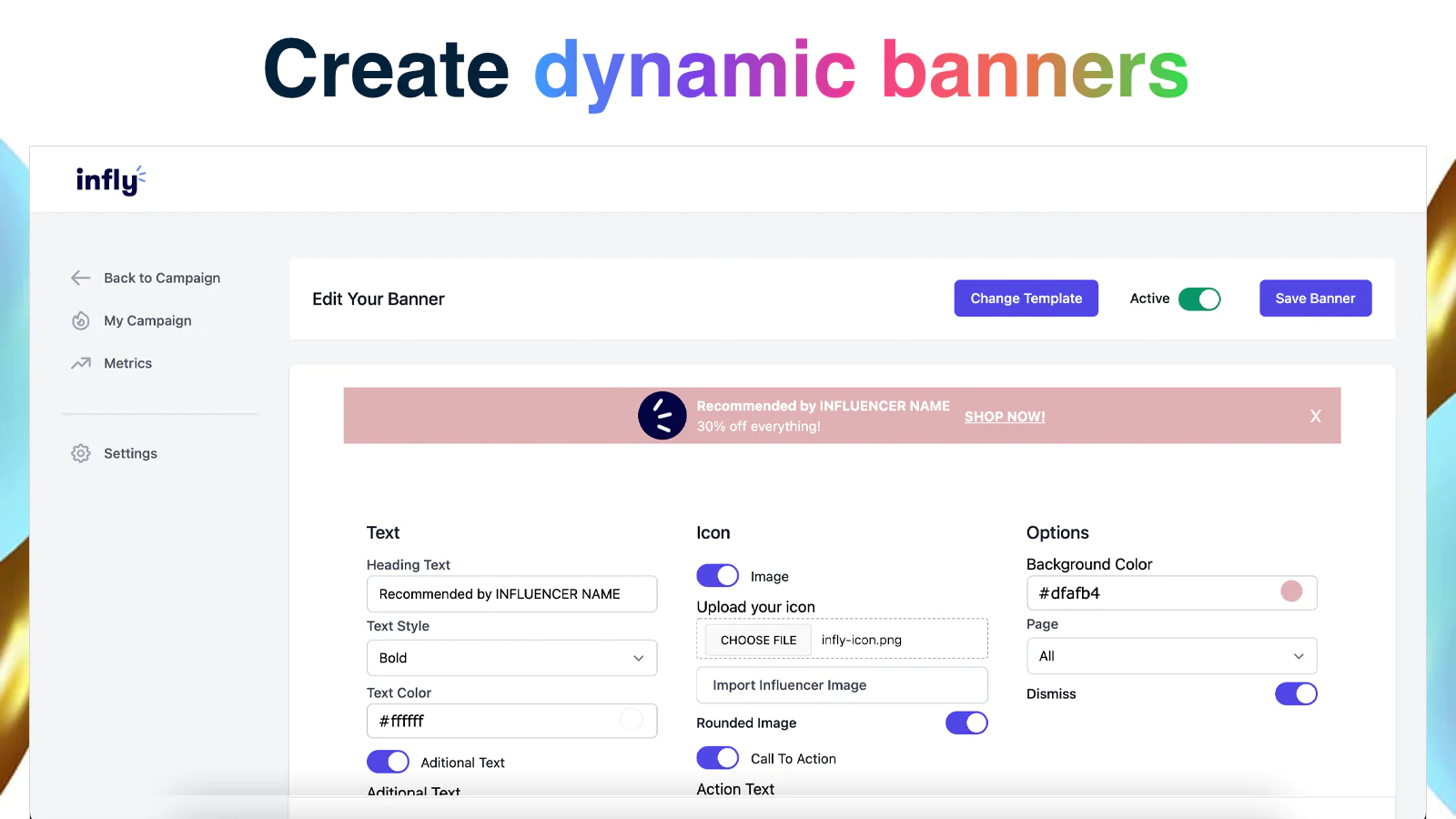Open the Metrics page from sidebar
The height and width of the screenshot is (819, 1456).
tap(127, 363)
